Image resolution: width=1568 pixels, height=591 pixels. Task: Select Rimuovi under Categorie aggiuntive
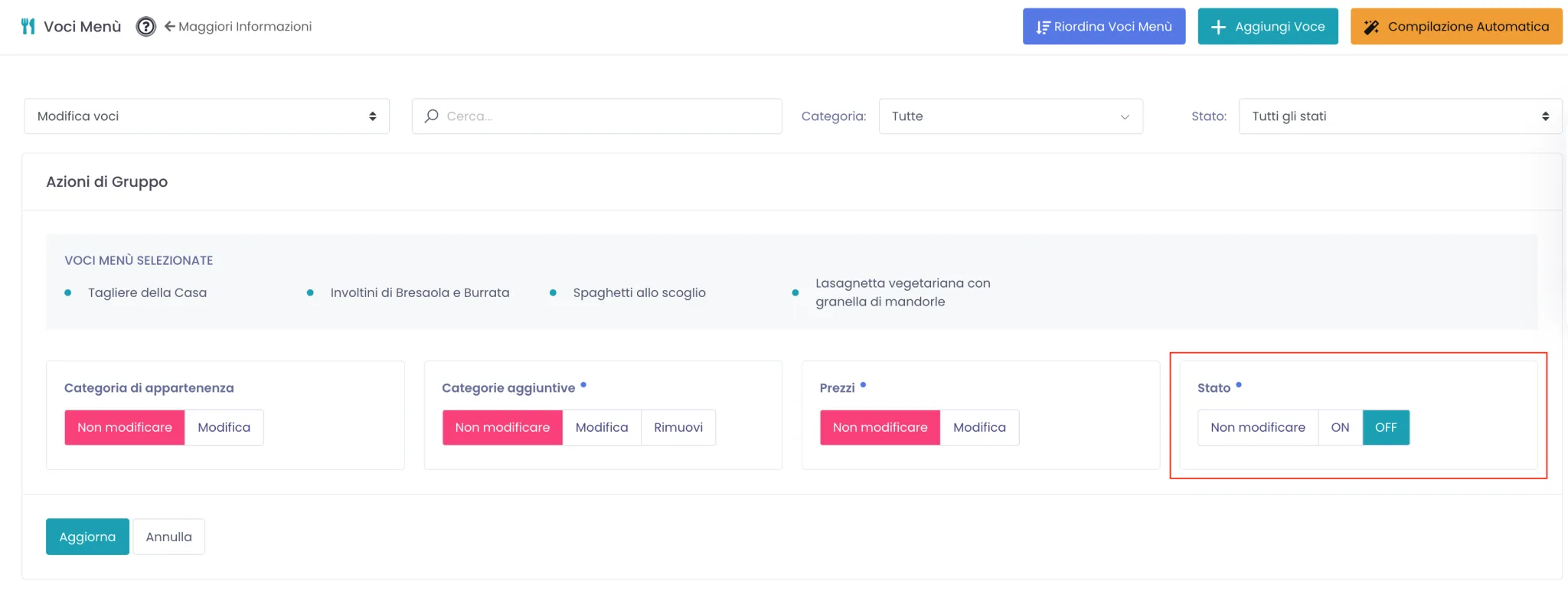click(678, 427)
